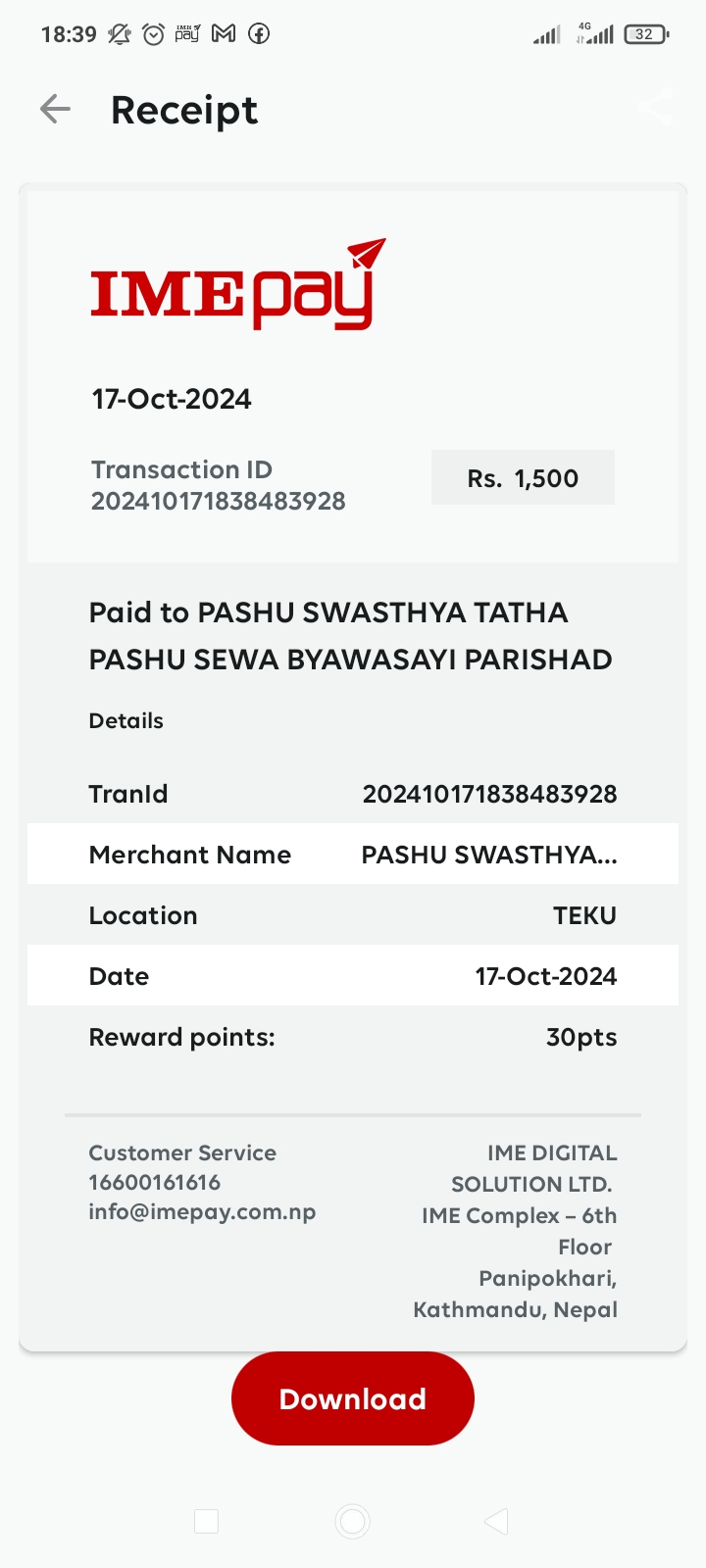Tap the Facebook notification icon
The width and height of the screenshot is (706, 1568).
point(259,33)
